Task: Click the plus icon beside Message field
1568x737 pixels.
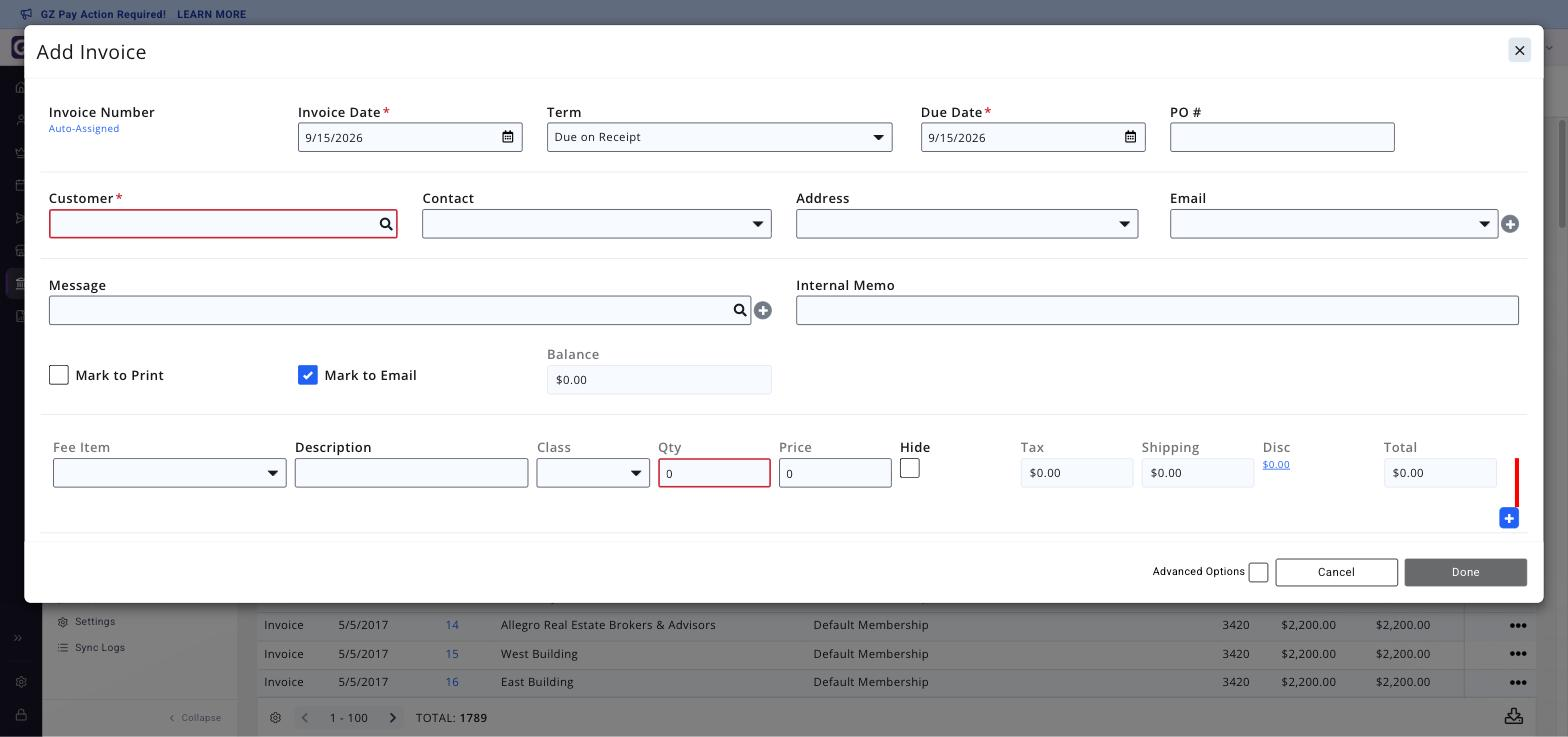Action: point(763,311)
